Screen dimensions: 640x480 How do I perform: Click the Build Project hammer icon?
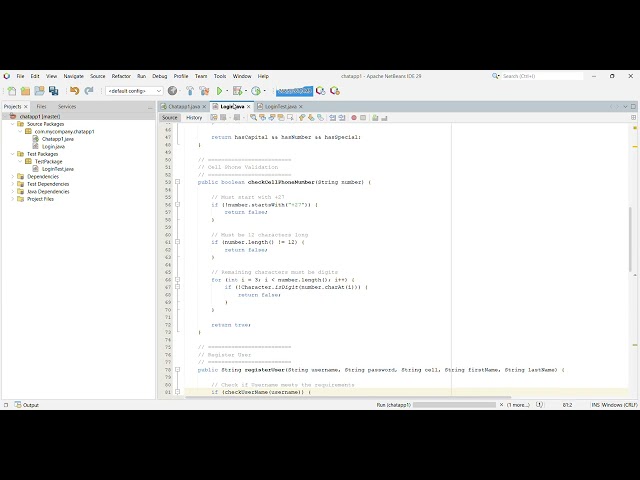[190, 91]
